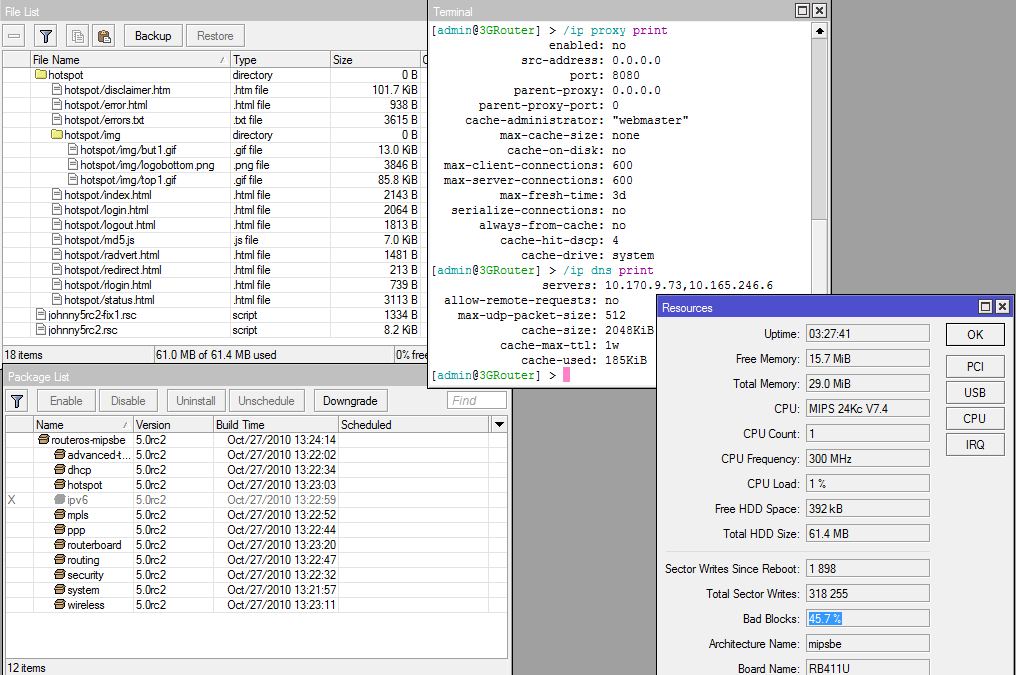The height and width of the screenshot is (675, 1016).
Task: Click the Find field in Package List
Action: point(477,401)
